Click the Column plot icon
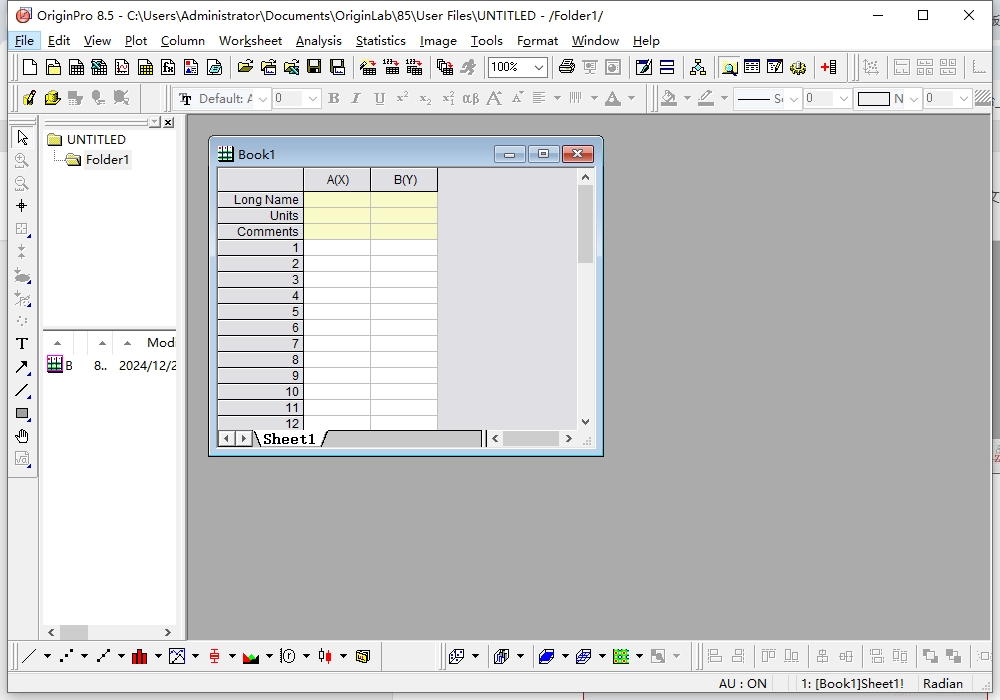This screenshot has height=700, width=1000. (x=139, y=656)
